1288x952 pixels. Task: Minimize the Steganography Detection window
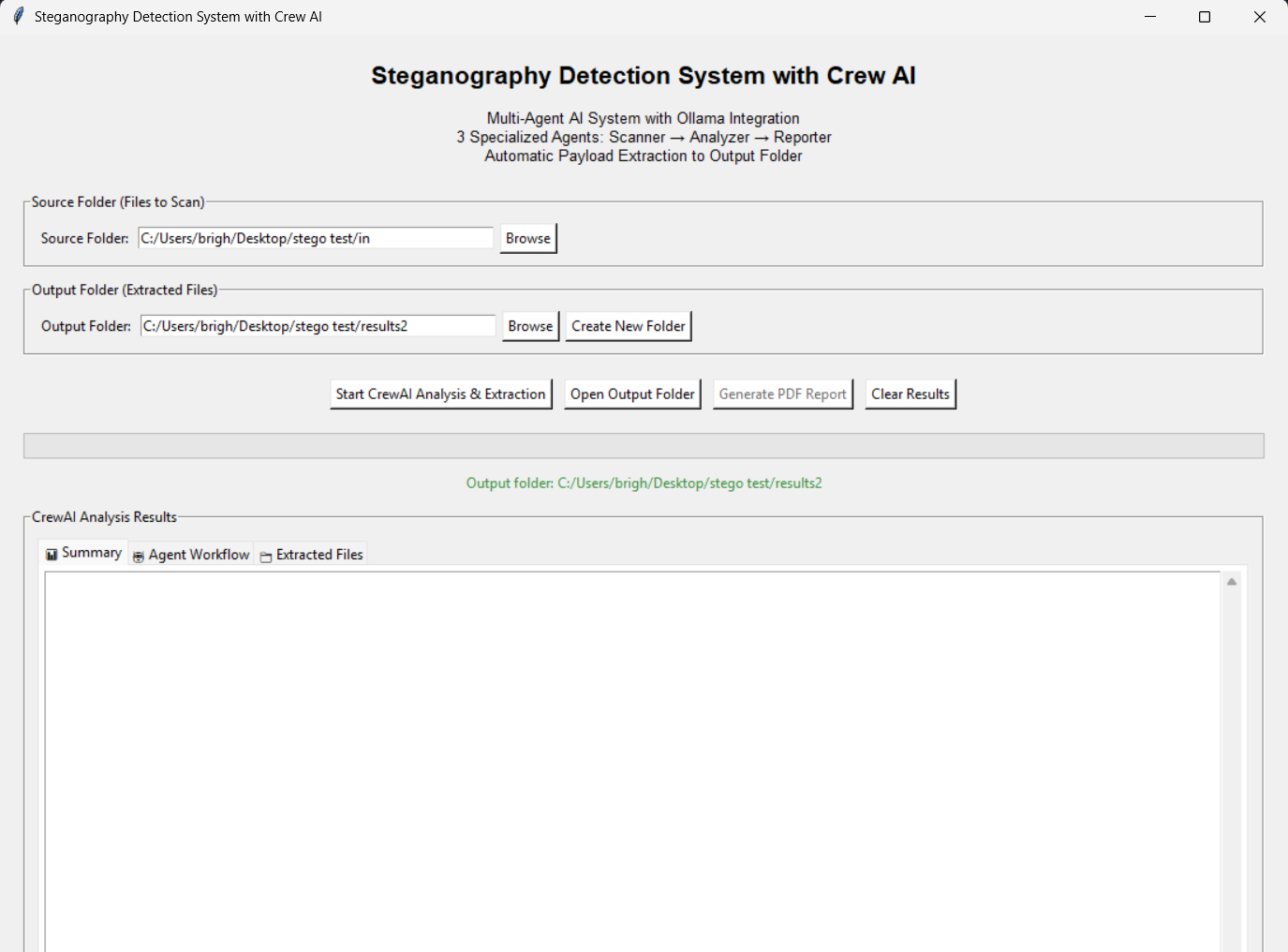(1150, 17)
